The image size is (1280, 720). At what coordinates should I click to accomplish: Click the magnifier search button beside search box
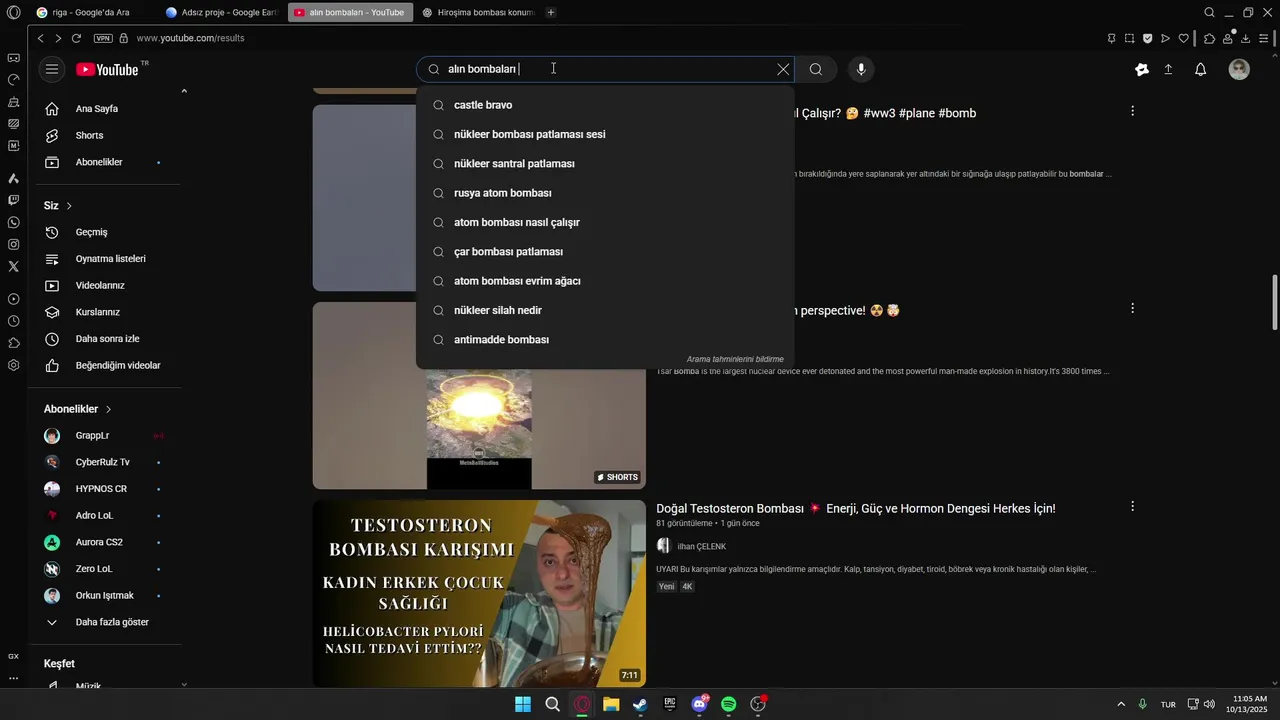[816, 69]
